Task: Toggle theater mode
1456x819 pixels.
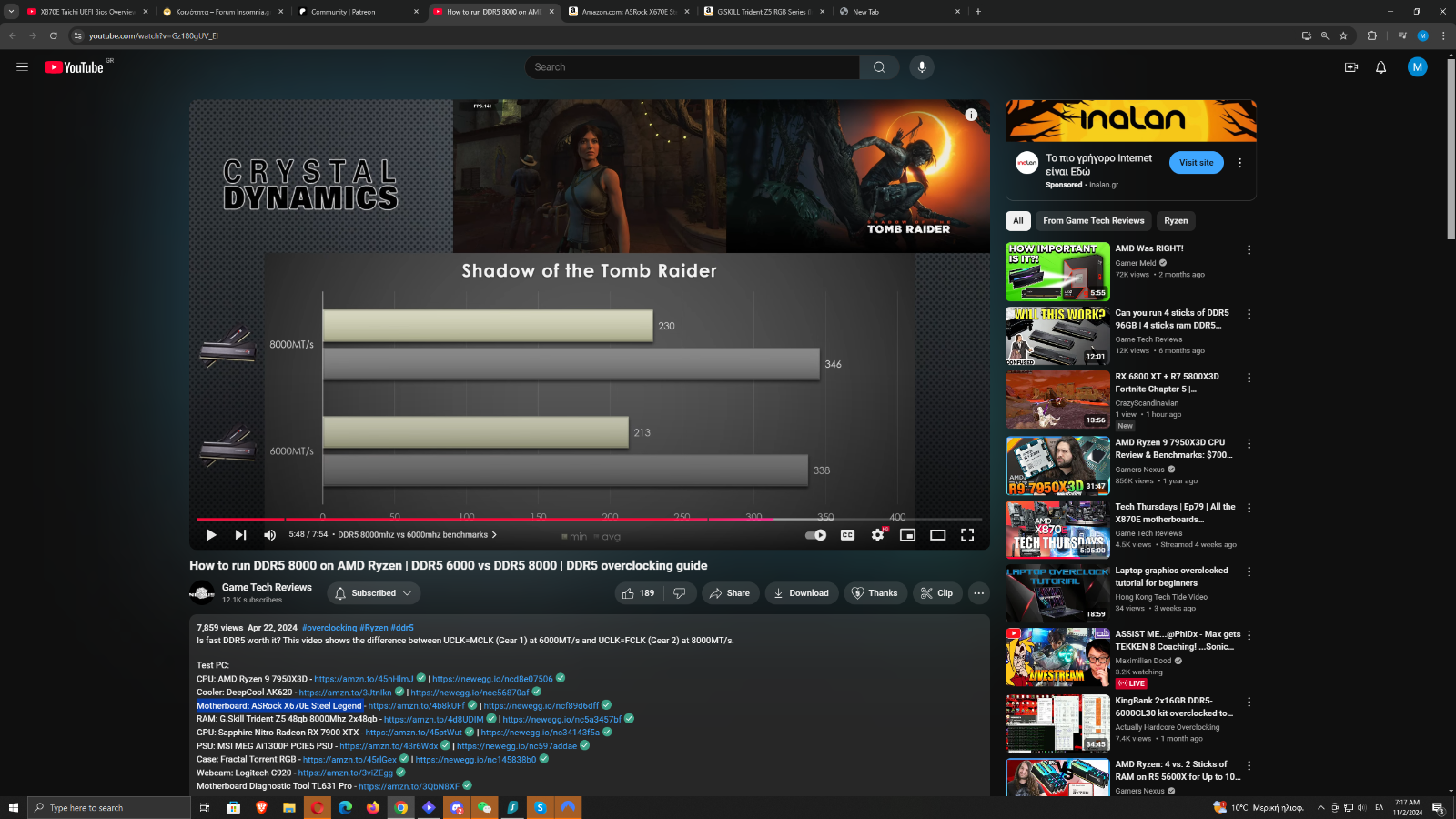Action: (x=937, y=535)
